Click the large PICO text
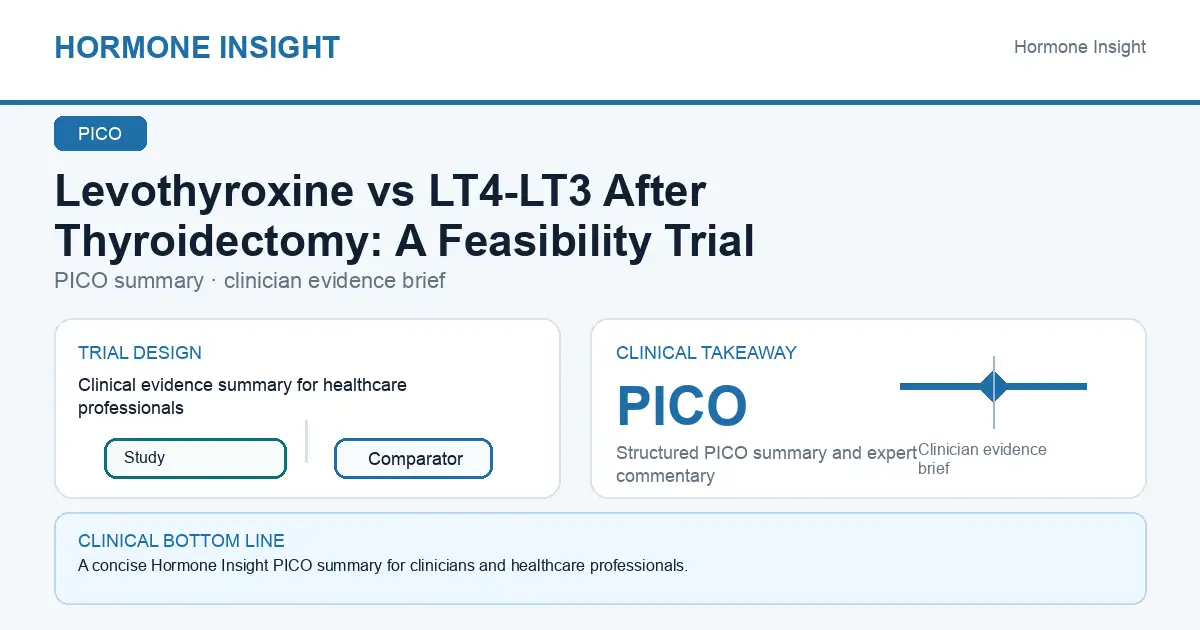 coord(682,406)
